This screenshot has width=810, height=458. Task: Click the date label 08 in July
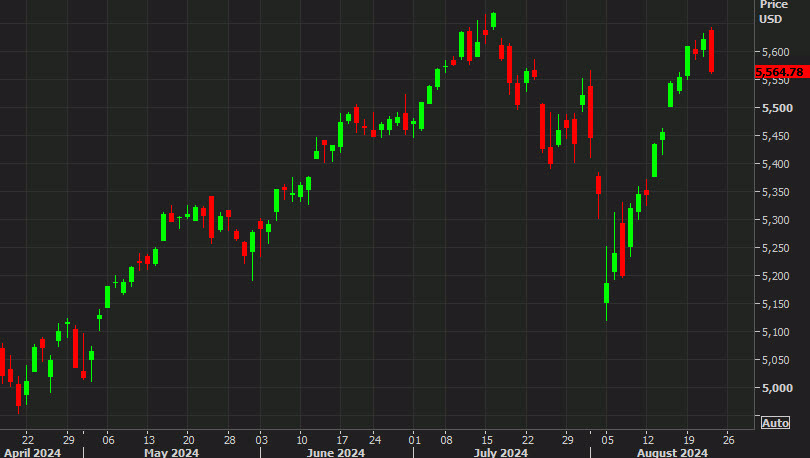click(446, 440)
